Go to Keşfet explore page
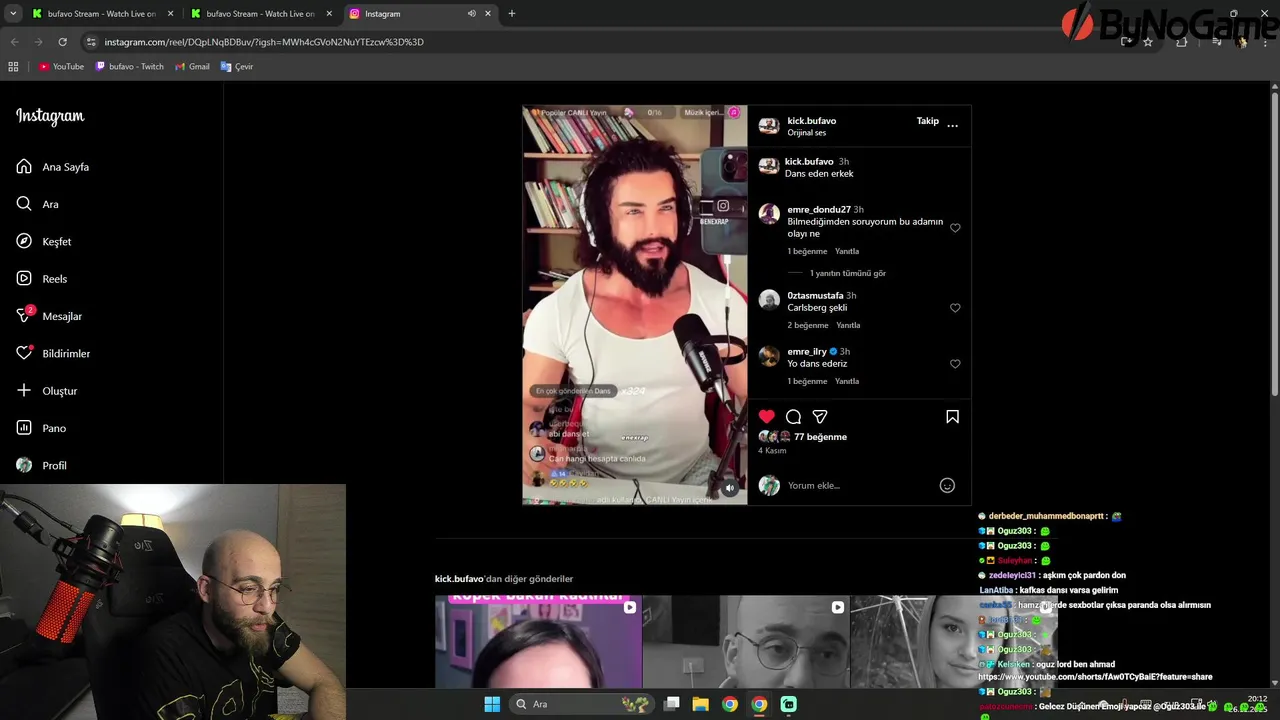The image size is (1280, 720). [x=44, y=242]
